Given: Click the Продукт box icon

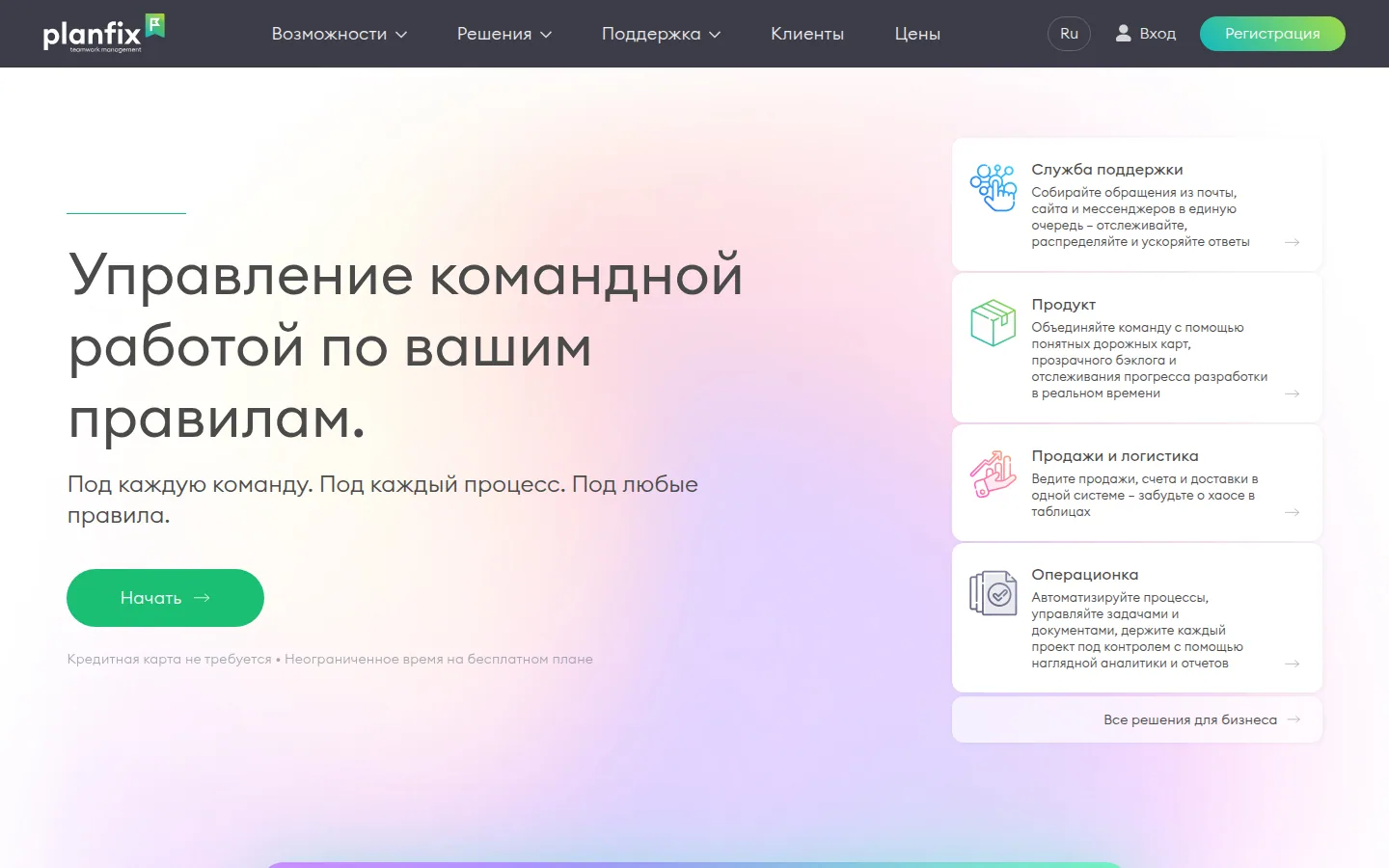Looking at the screenshot, I should point(994,322).
